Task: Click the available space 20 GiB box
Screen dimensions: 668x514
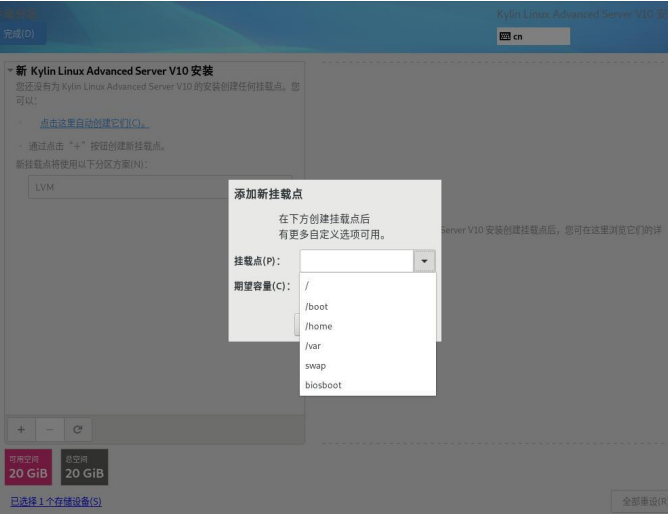Action: (28, 467)
